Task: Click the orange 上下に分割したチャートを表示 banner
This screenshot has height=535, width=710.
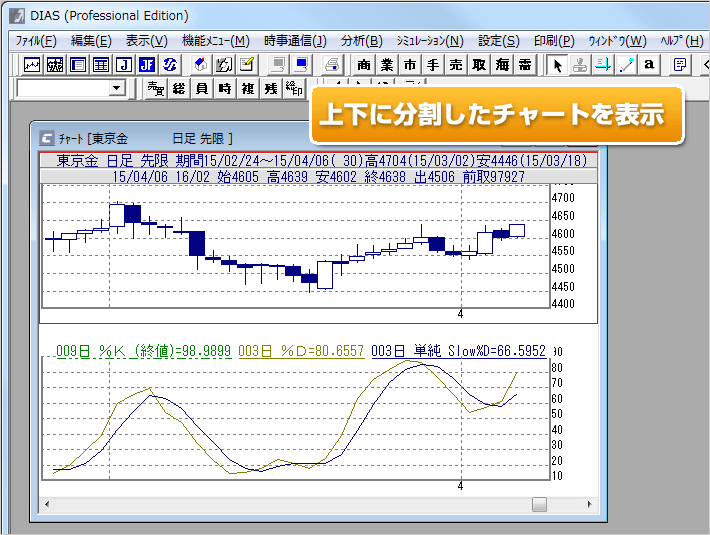Action: pos(495,114)
